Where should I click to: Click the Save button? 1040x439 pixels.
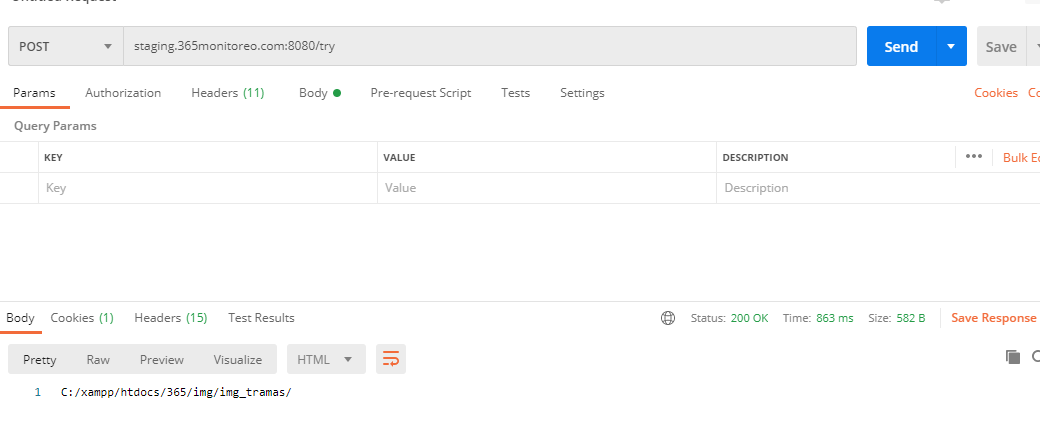click(1001, 46)
